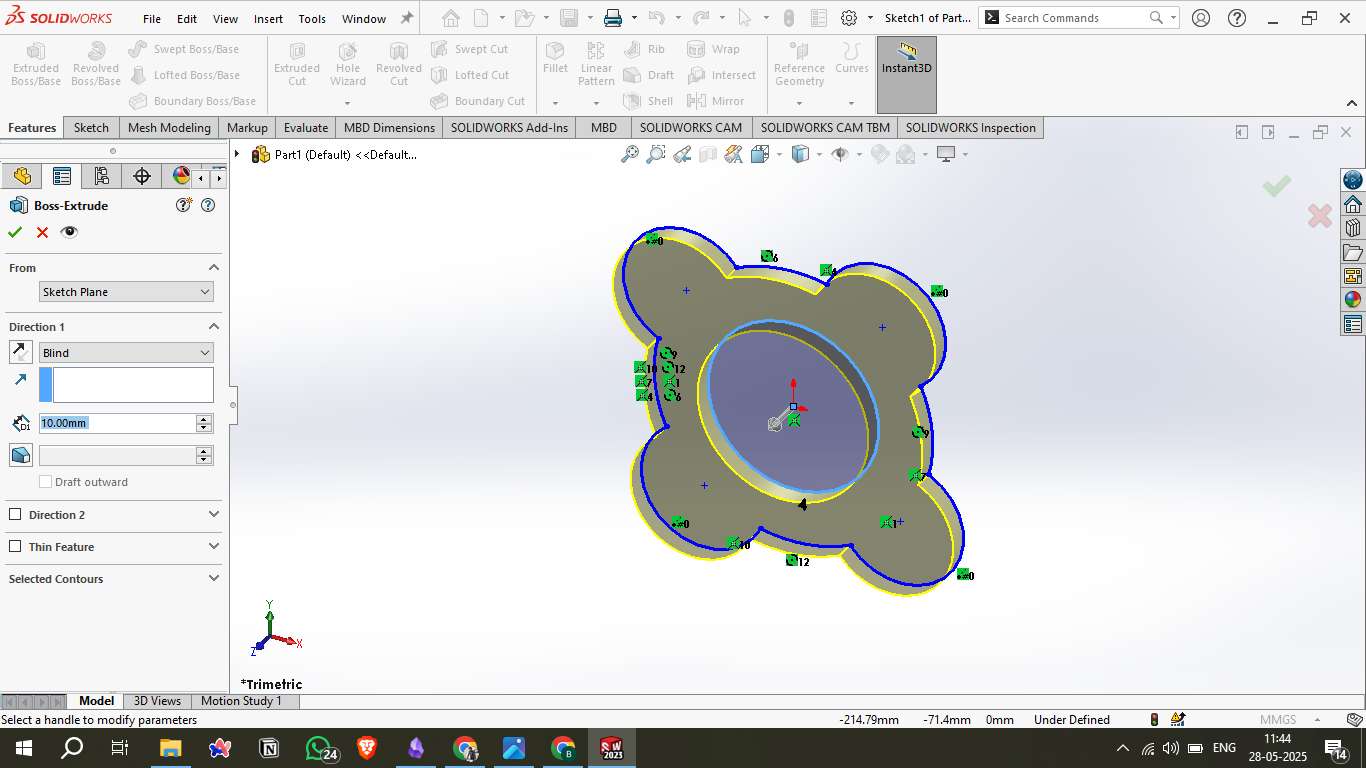Viewport: 1366px width, 768px height.
Task: Open Hide/Show Items eye icon
Action: click(840, 154)
